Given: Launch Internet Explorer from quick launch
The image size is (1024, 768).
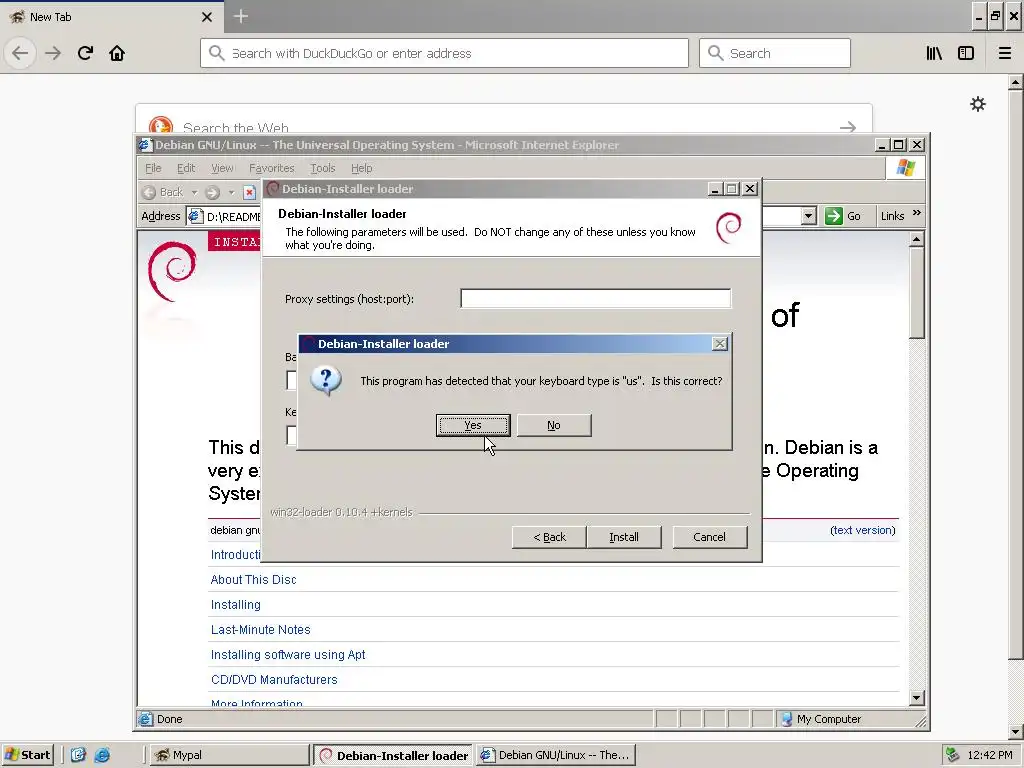Looking at the screenshot, I should [103, 755].
